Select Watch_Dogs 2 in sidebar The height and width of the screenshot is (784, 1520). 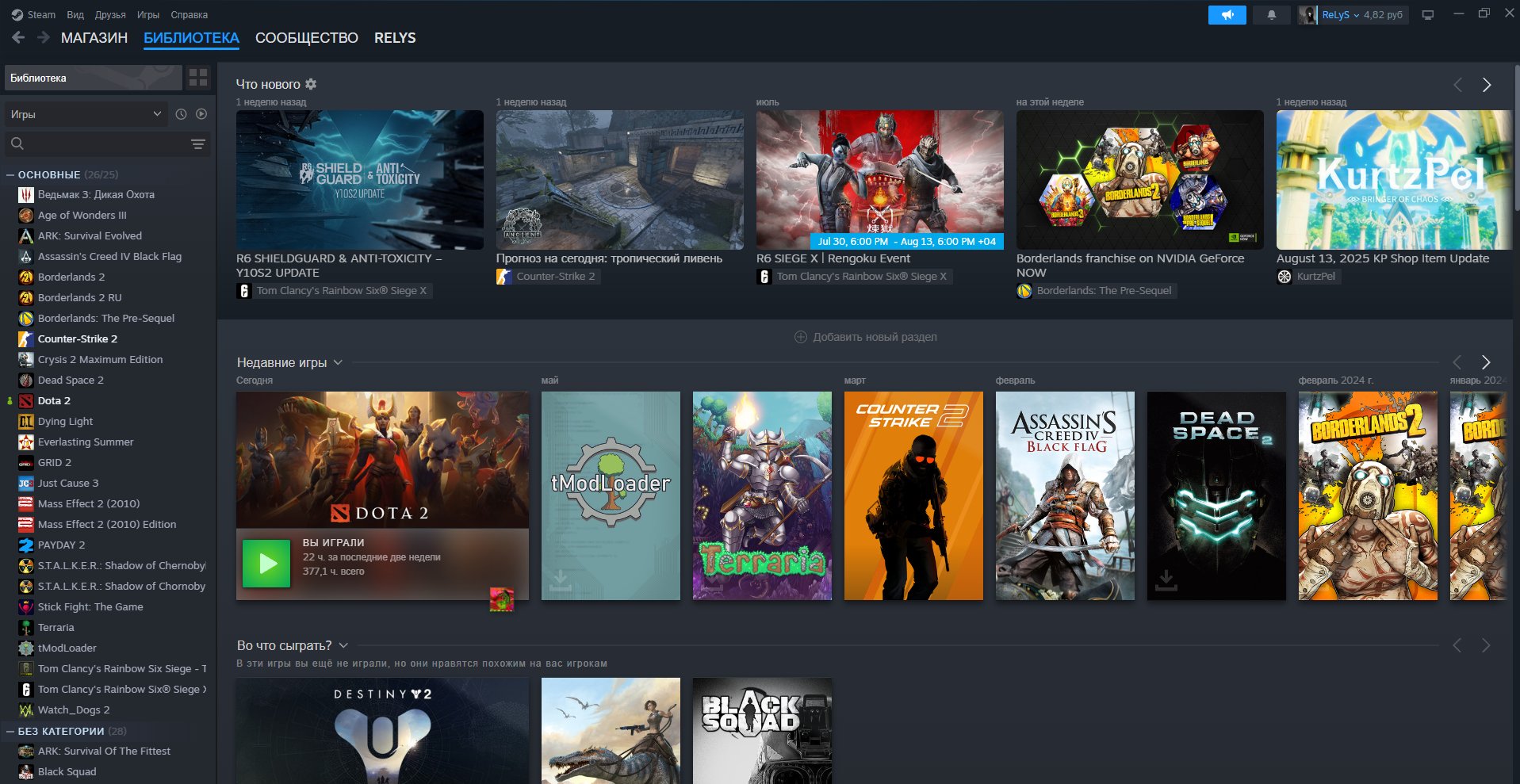[74, 709]
